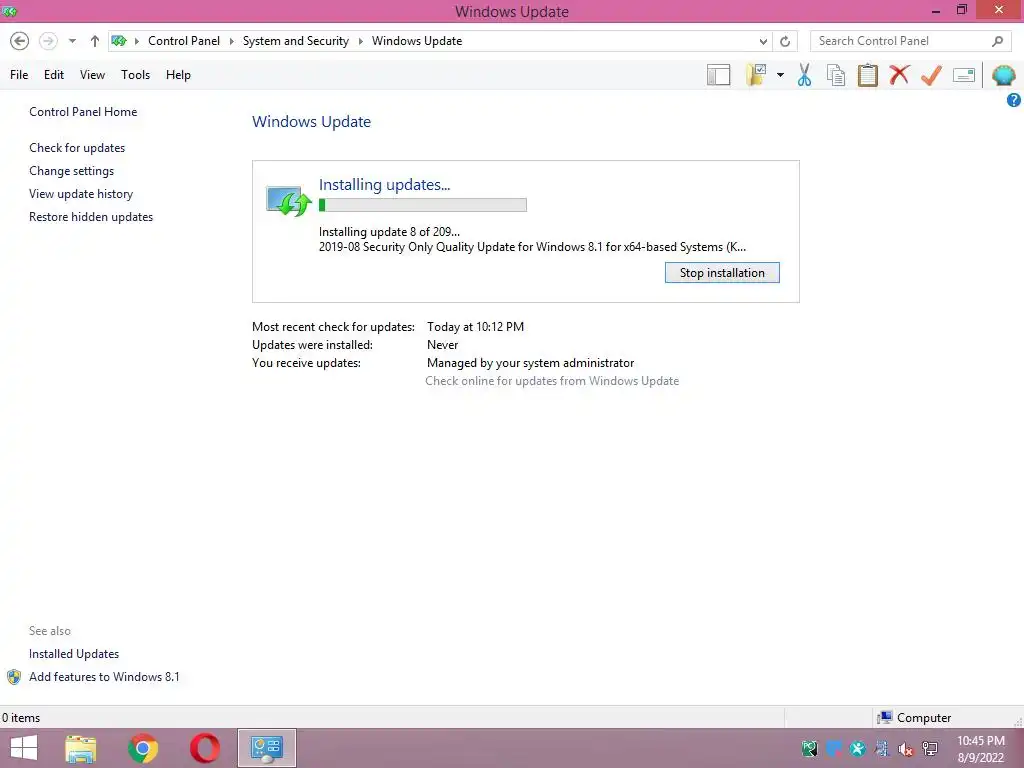This screenshot has height=768, width=1024.
Task: Click the orange checkmark icon
Action: click(x=931, y=75)
